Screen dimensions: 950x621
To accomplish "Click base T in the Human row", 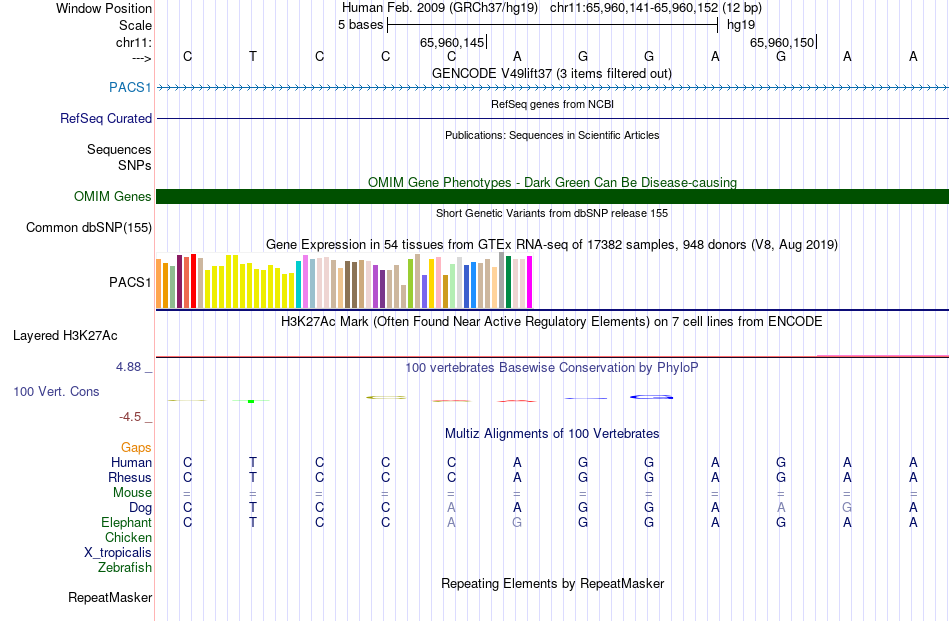I will [x=253, y=462].
